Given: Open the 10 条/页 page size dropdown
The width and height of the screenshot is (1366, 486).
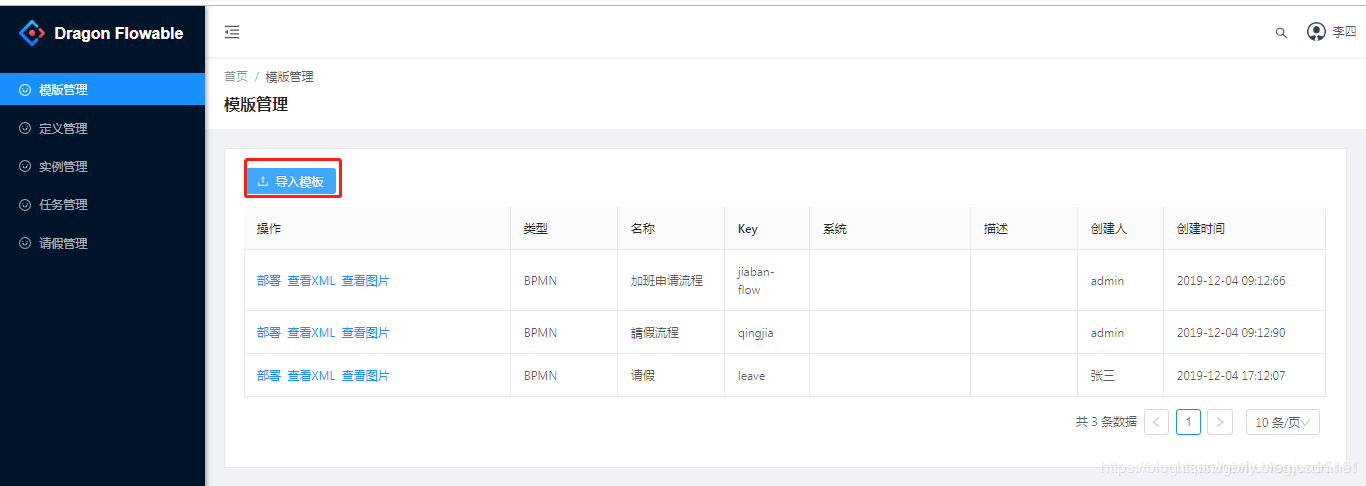Looking at the screenshot, I should click(x=1283, y=422).
